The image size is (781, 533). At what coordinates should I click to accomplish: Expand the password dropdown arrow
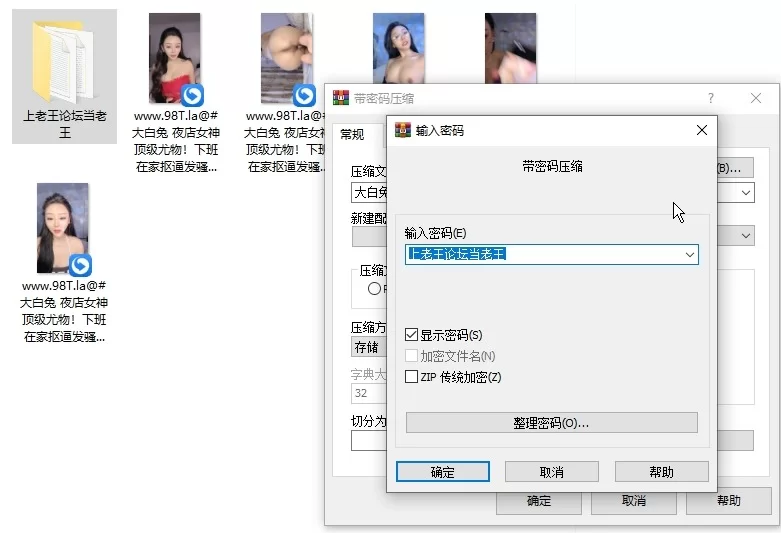pos(689,255)
